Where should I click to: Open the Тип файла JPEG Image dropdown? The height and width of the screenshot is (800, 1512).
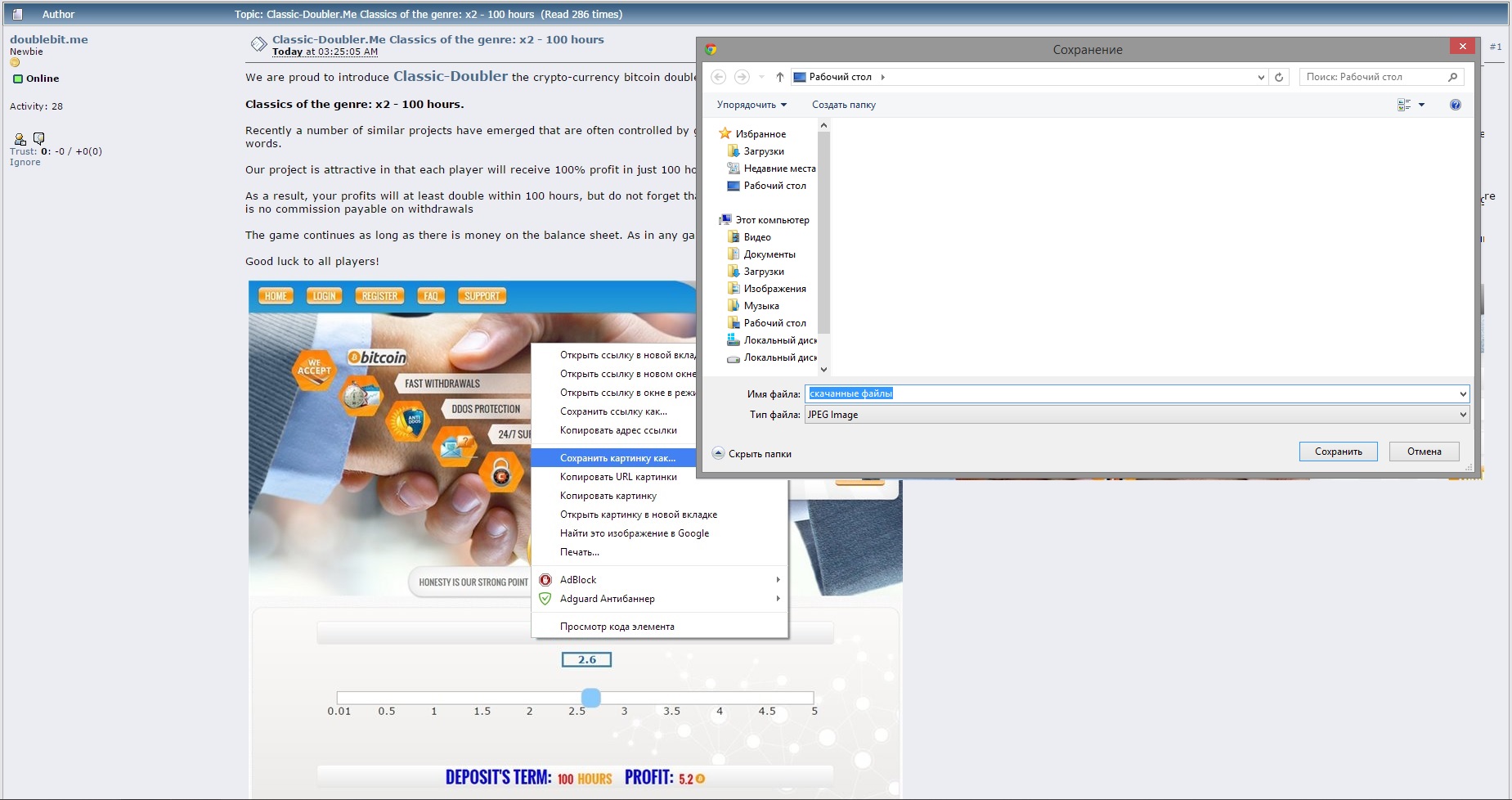(x=1137, y=415)
